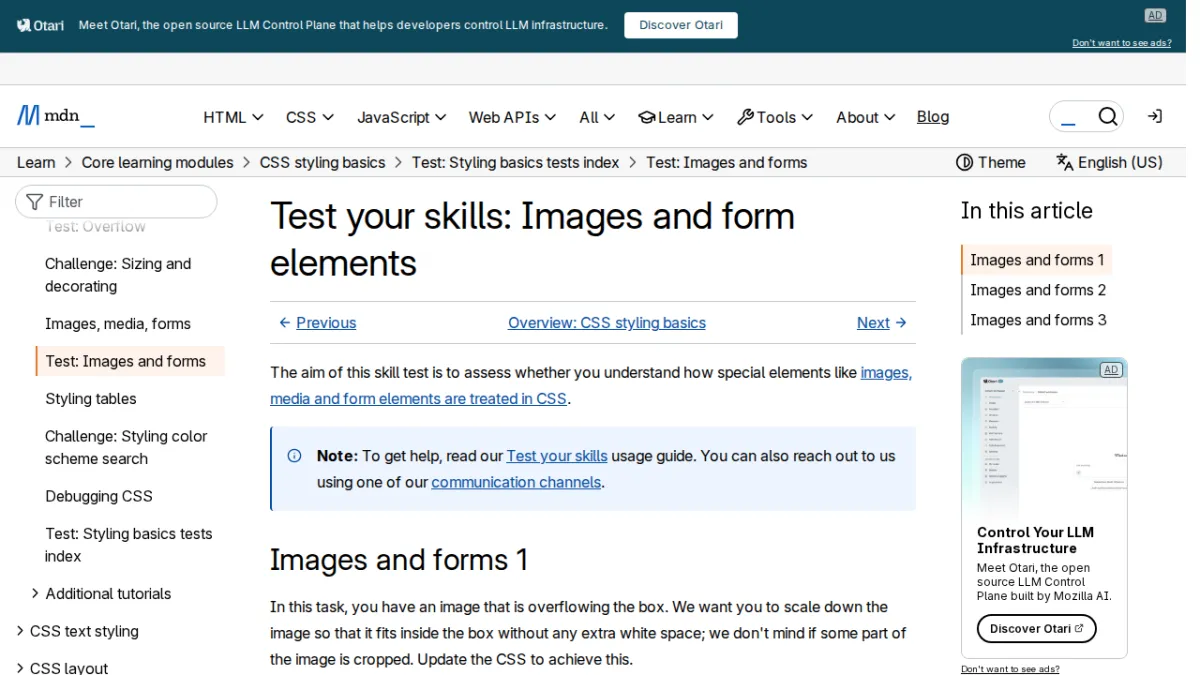Jump to Images and forms 2 section

1038,290
